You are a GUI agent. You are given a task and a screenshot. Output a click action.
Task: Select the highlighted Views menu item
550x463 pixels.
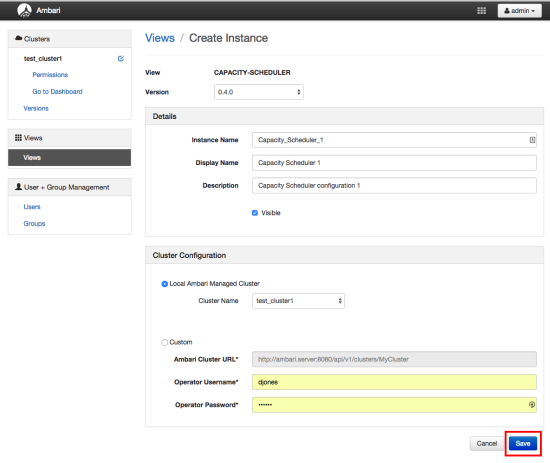[69, 157]
